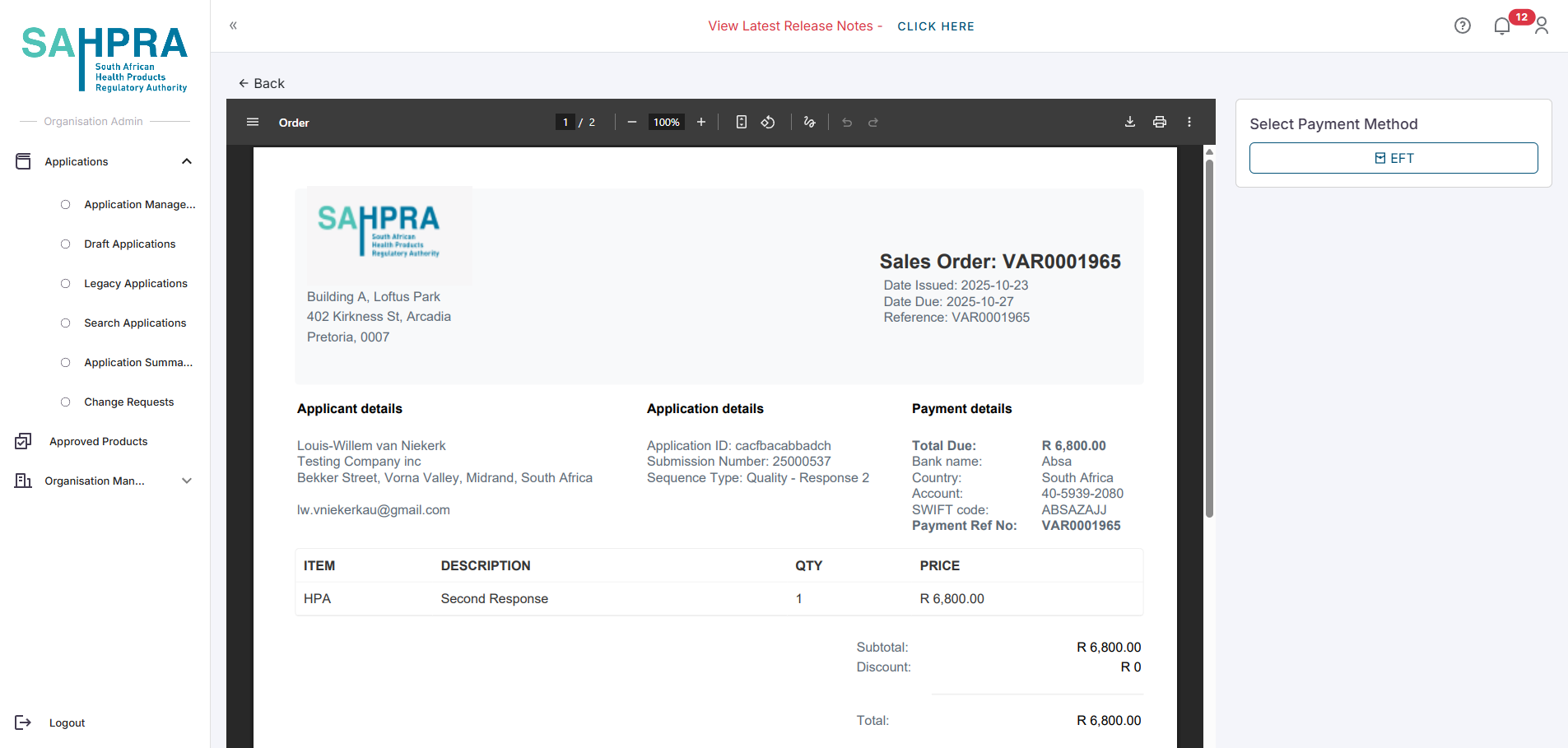
Task: Download the order PDF
Action: click(x=1129, y=122)
